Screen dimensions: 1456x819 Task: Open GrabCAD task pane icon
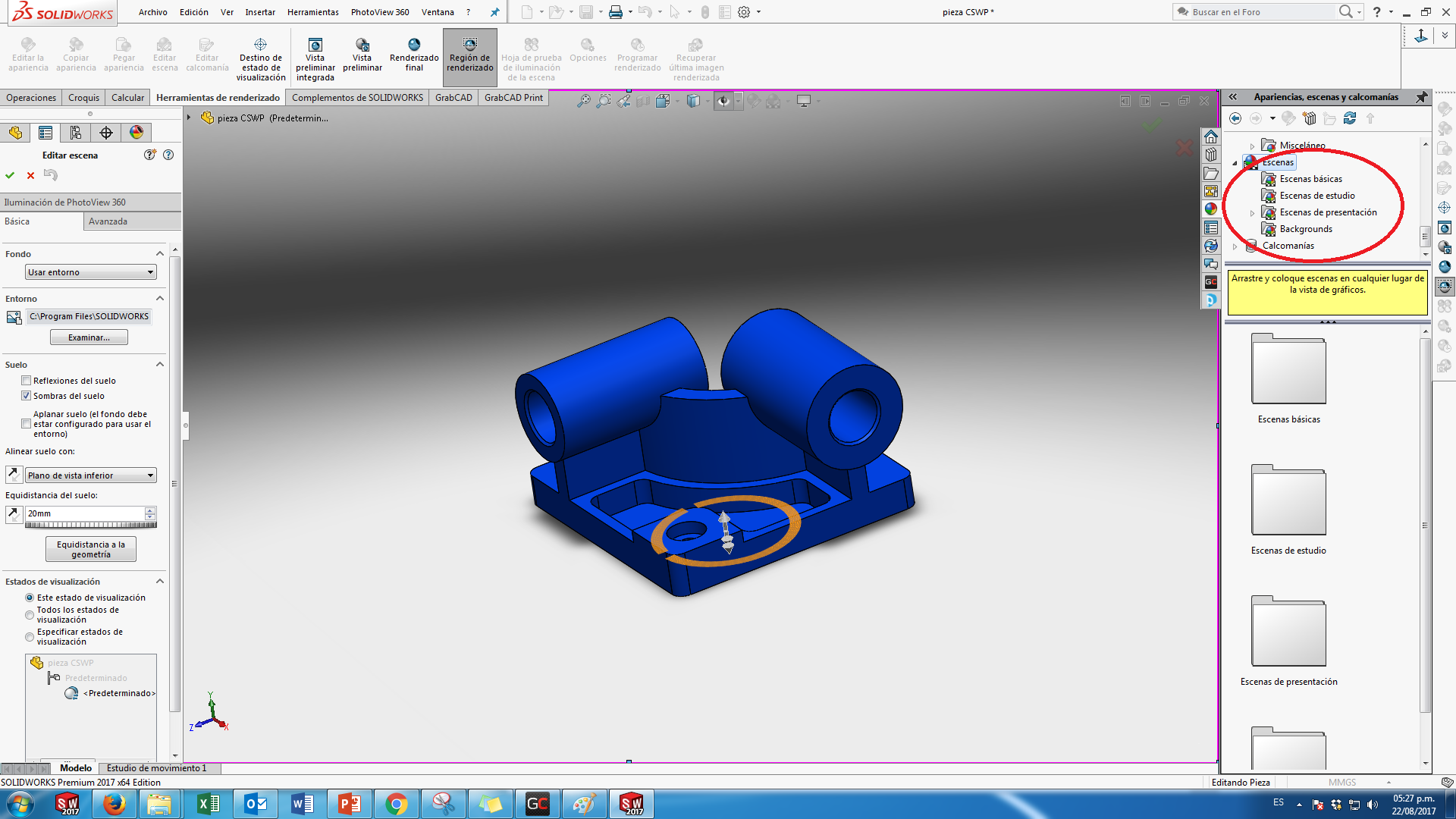(1211, 282)
